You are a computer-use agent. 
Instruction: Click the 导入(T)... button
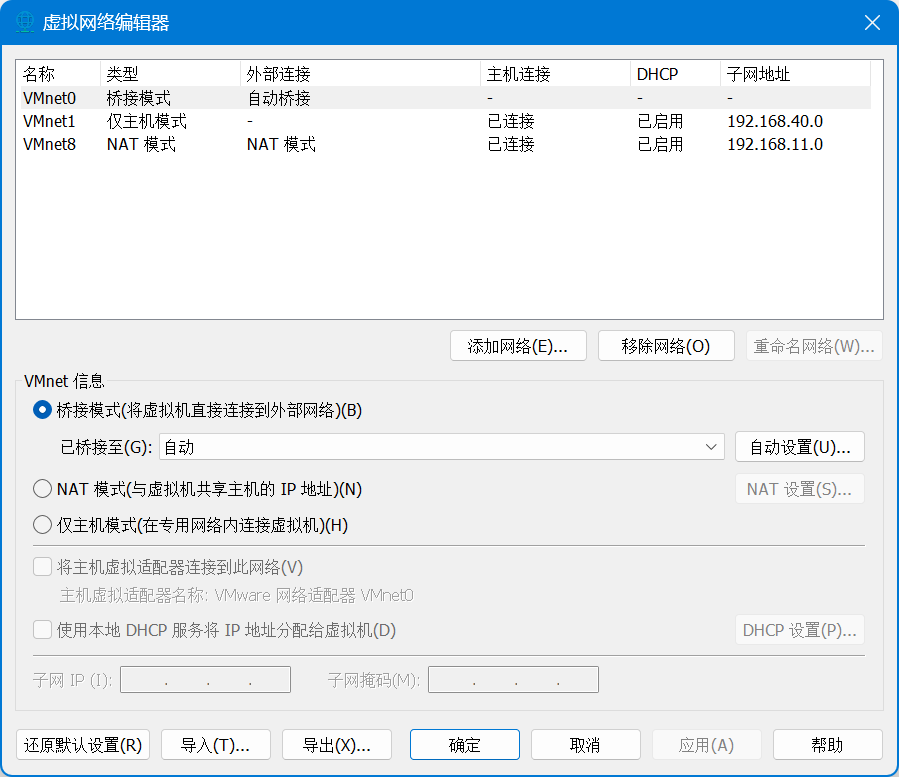tap(216, 745)
